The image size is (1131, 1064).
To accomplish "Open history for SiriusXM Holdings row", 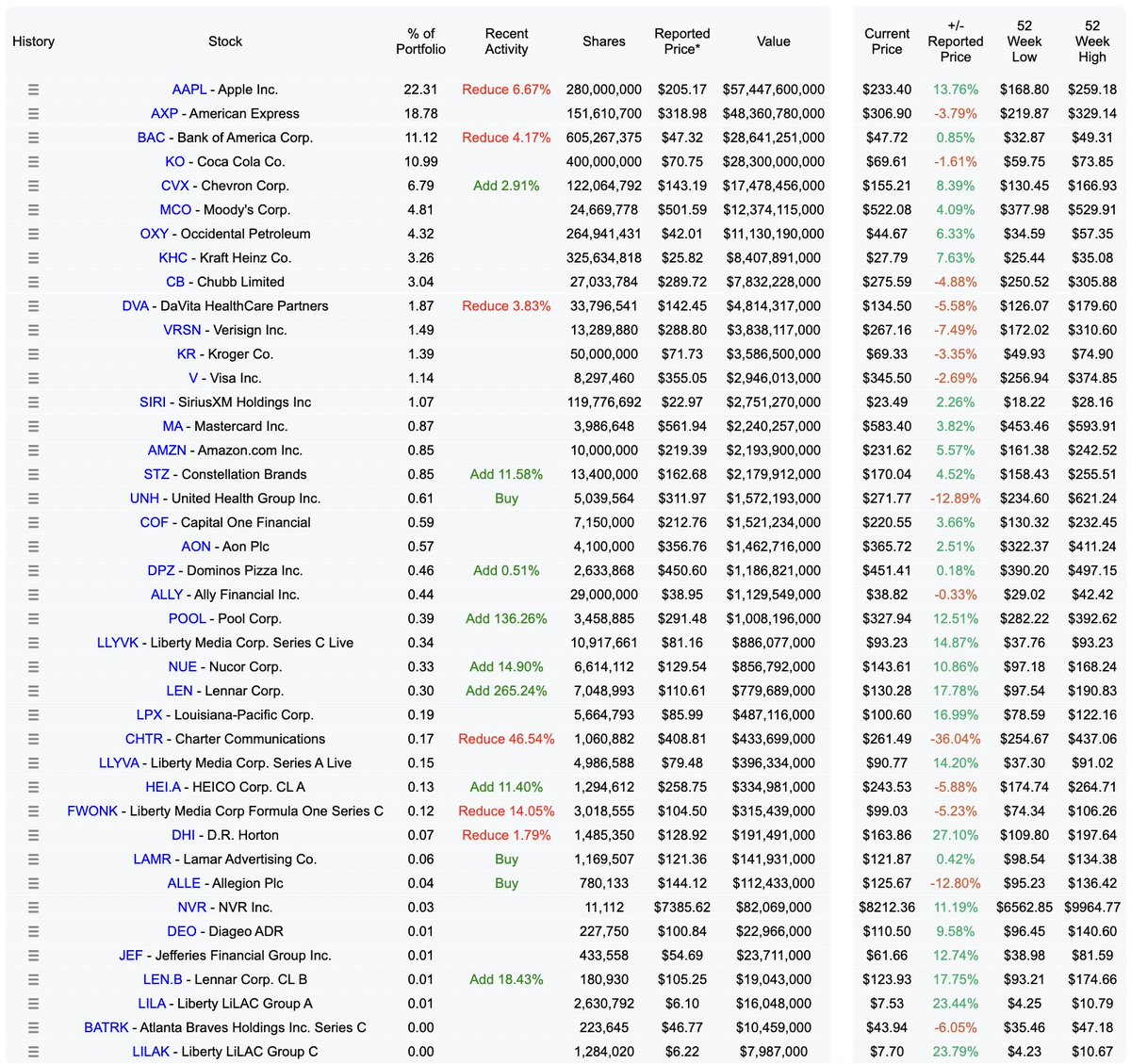I will click(34, 401).
